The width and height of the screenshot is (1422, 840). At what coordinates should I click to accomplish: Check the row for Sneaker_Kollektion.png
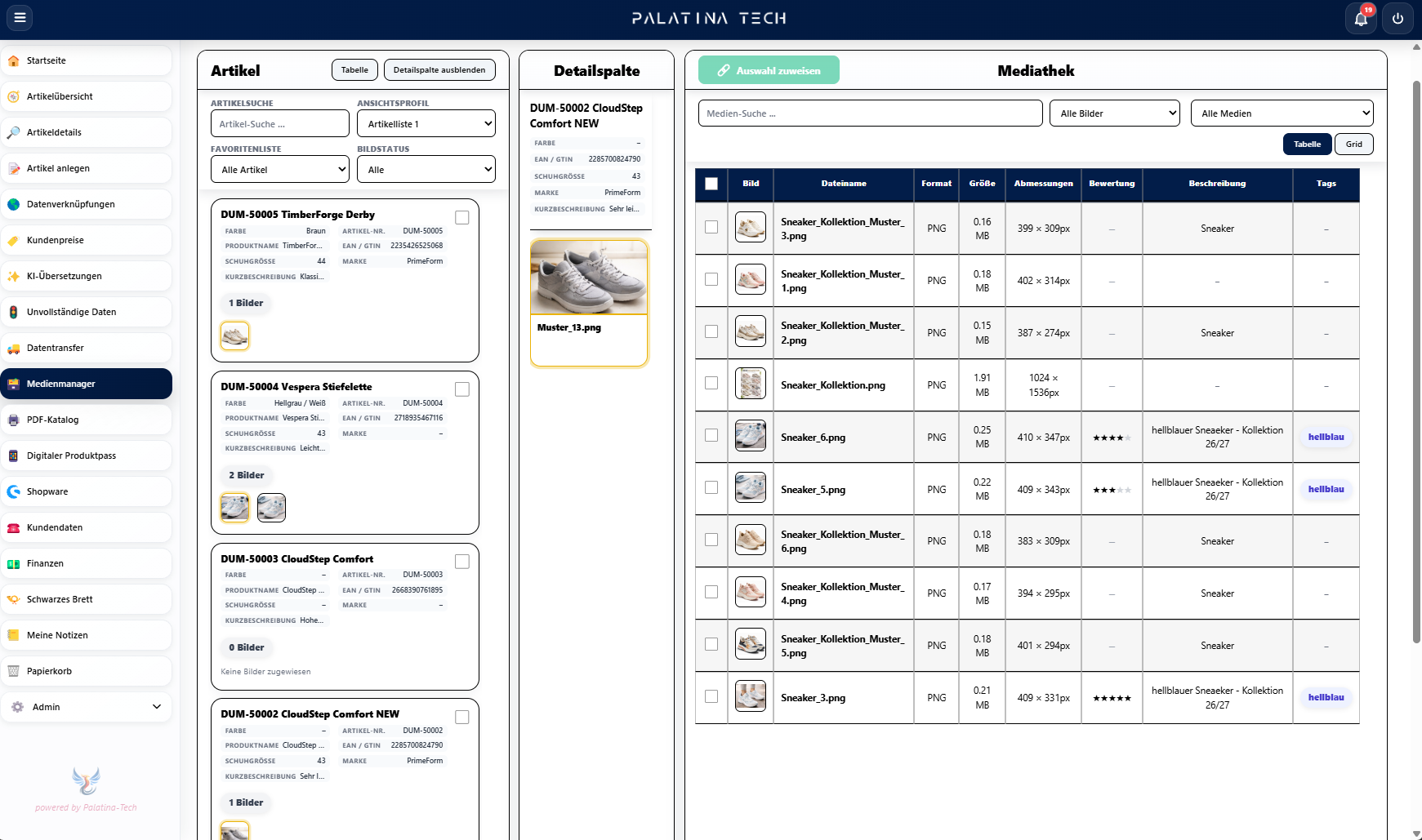click(x=711, y=383)
